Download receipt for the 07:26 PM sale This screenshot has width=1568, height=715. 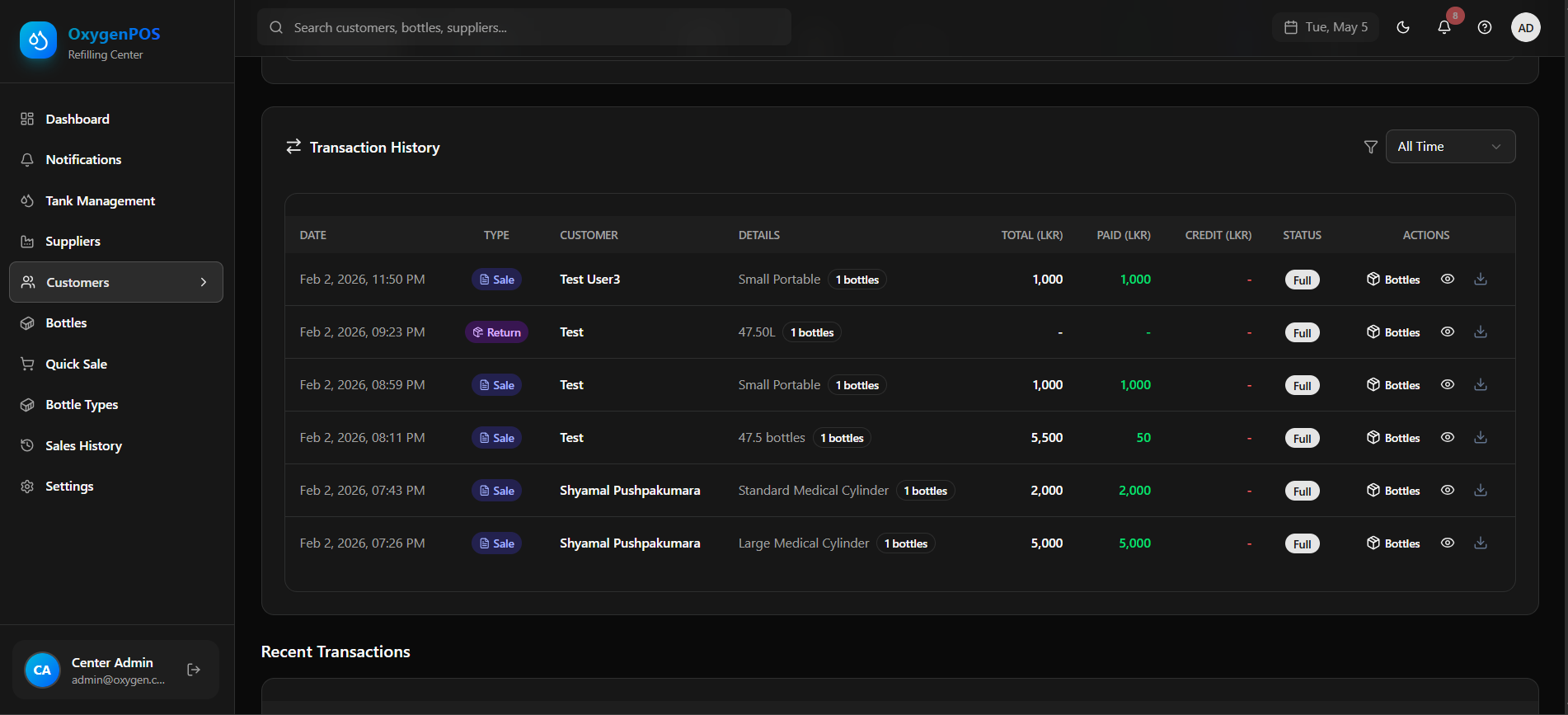pos(1481,543)
